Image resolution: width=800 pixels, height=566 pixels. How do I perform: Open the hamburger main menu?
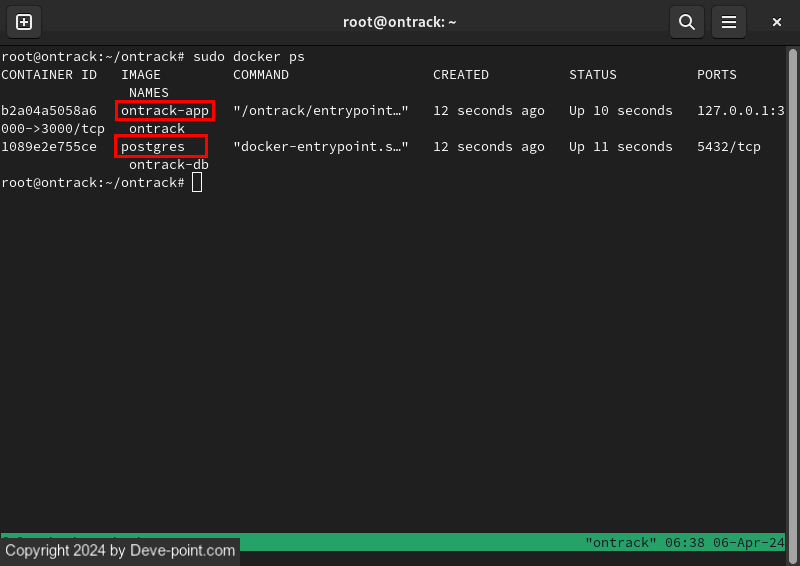[730, 22]
